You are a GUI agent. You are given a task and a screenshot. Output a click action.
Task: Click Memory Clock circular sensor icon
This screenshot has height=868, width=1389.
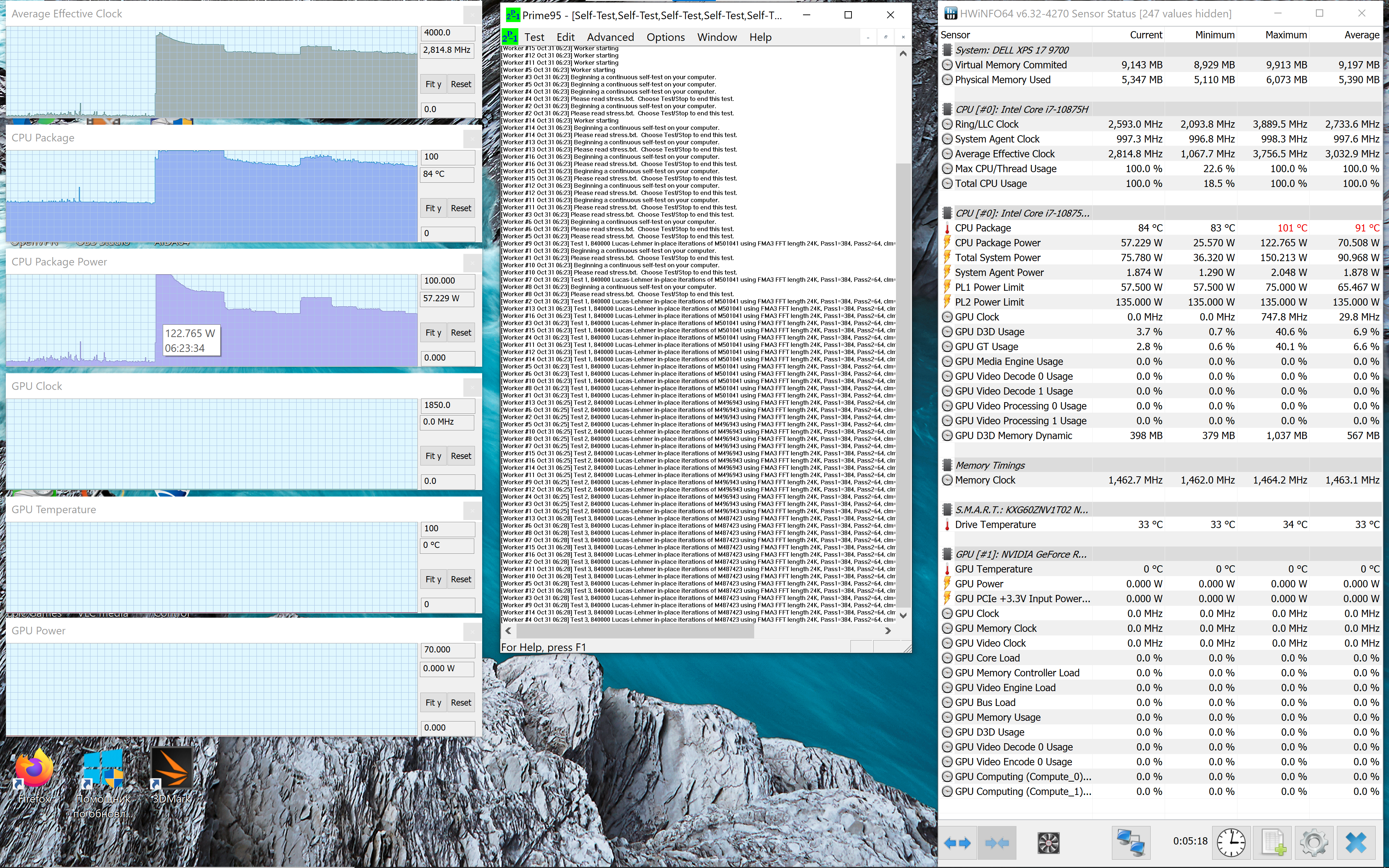point(947,480)
